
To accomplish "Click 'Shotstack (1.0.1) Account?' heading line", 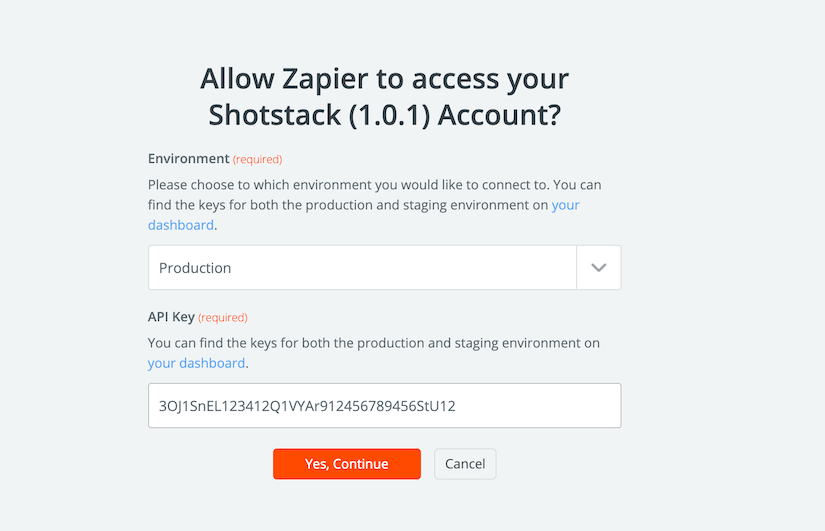I will tap(385, 115).
